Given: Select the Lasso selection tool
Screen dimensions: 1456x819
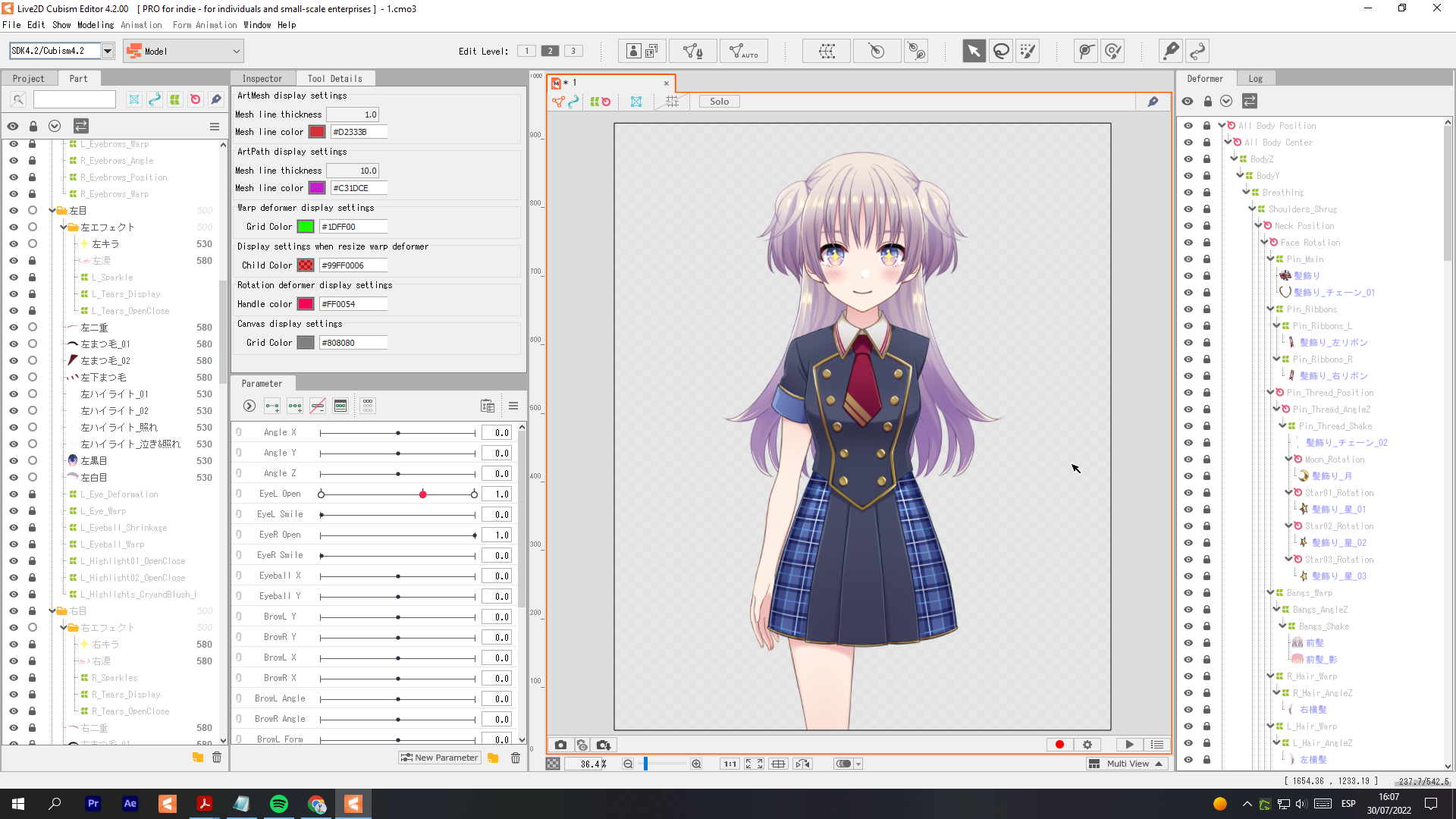Looking at the screenshot, I should 1001,51.
